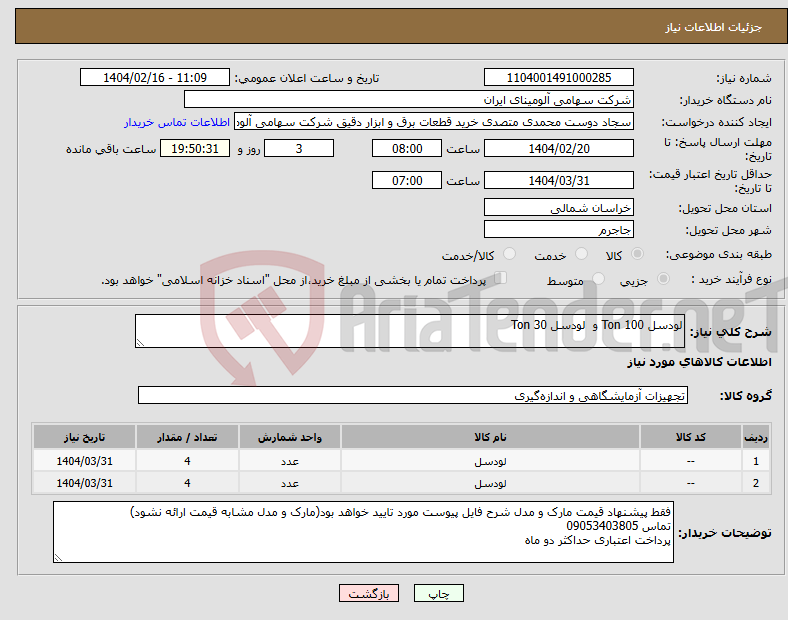Click the گروه کالا field تجهیزات آزمایشگاهی
788x620 pixels.
coord(413,395)
